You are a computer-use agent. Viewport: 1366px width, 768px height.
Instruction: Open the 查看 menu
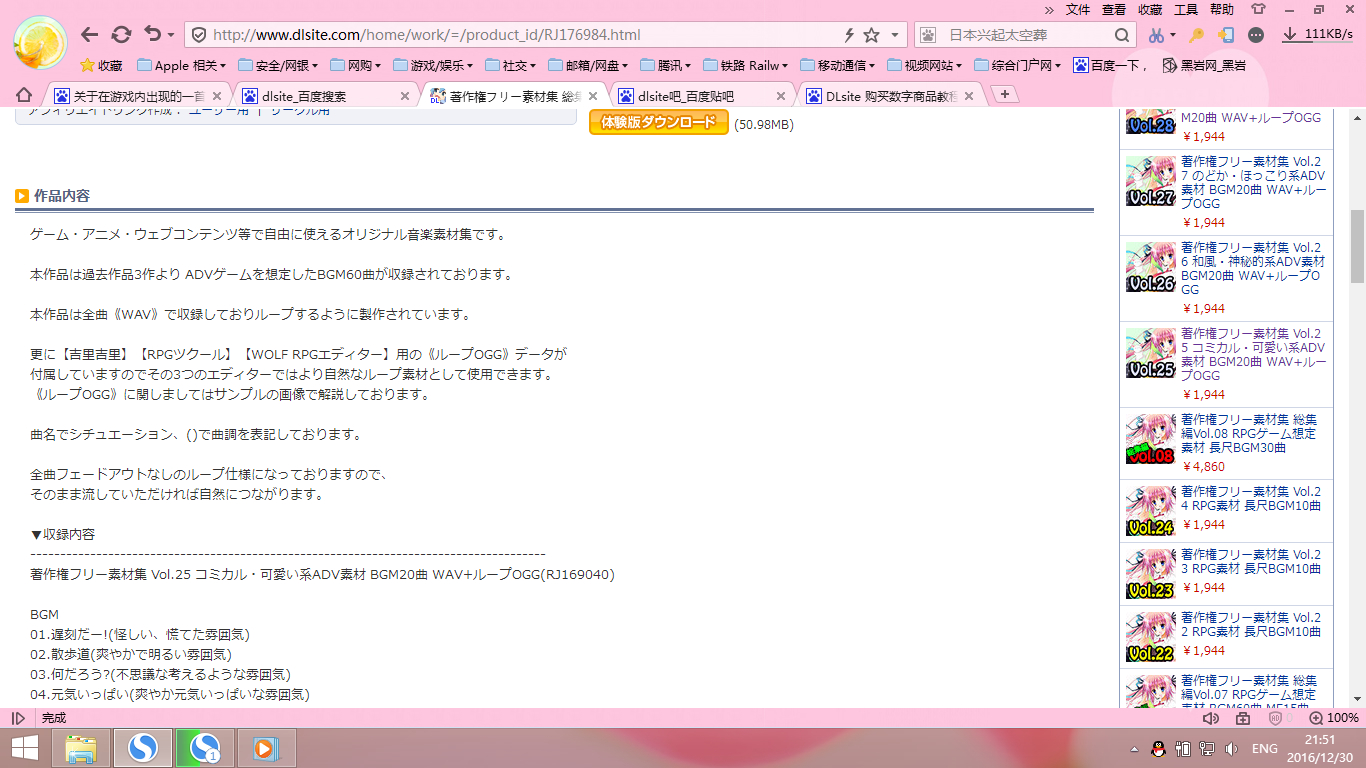point(1114,10)
